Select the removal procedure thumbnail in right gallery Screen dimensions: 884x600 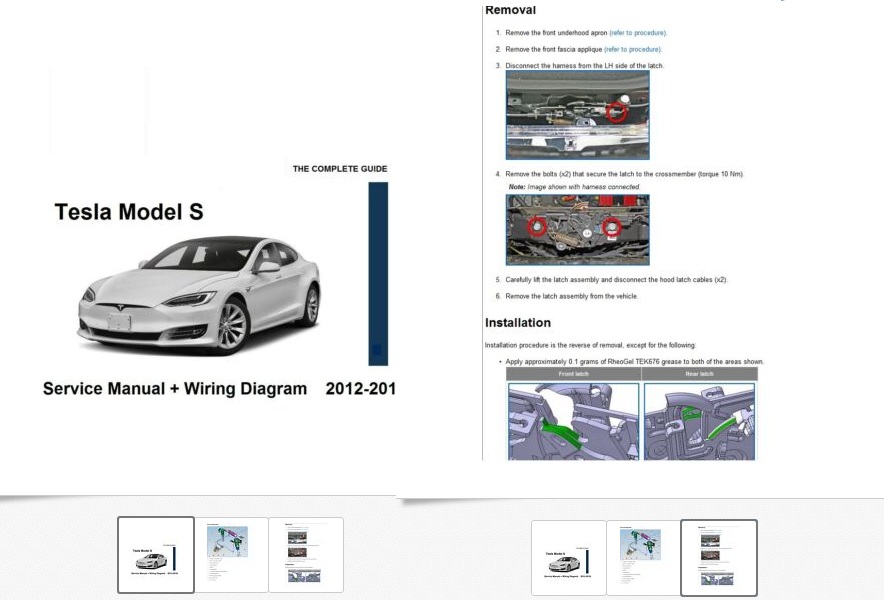719,558
